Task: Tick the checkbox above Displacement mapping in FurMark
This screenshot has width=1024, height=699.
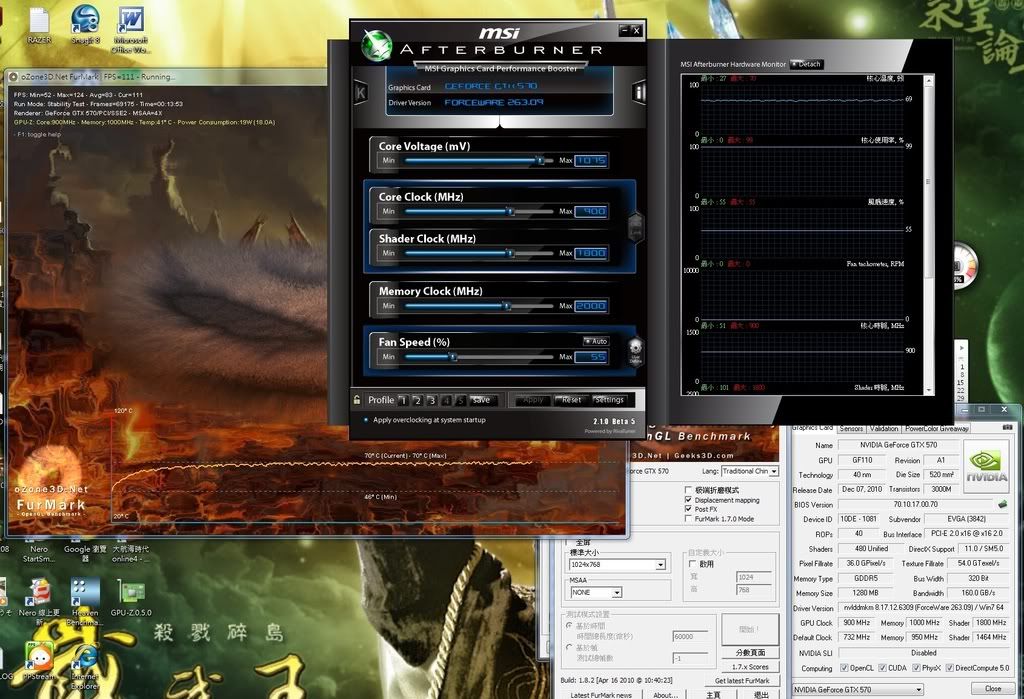Action: point(688,489)
